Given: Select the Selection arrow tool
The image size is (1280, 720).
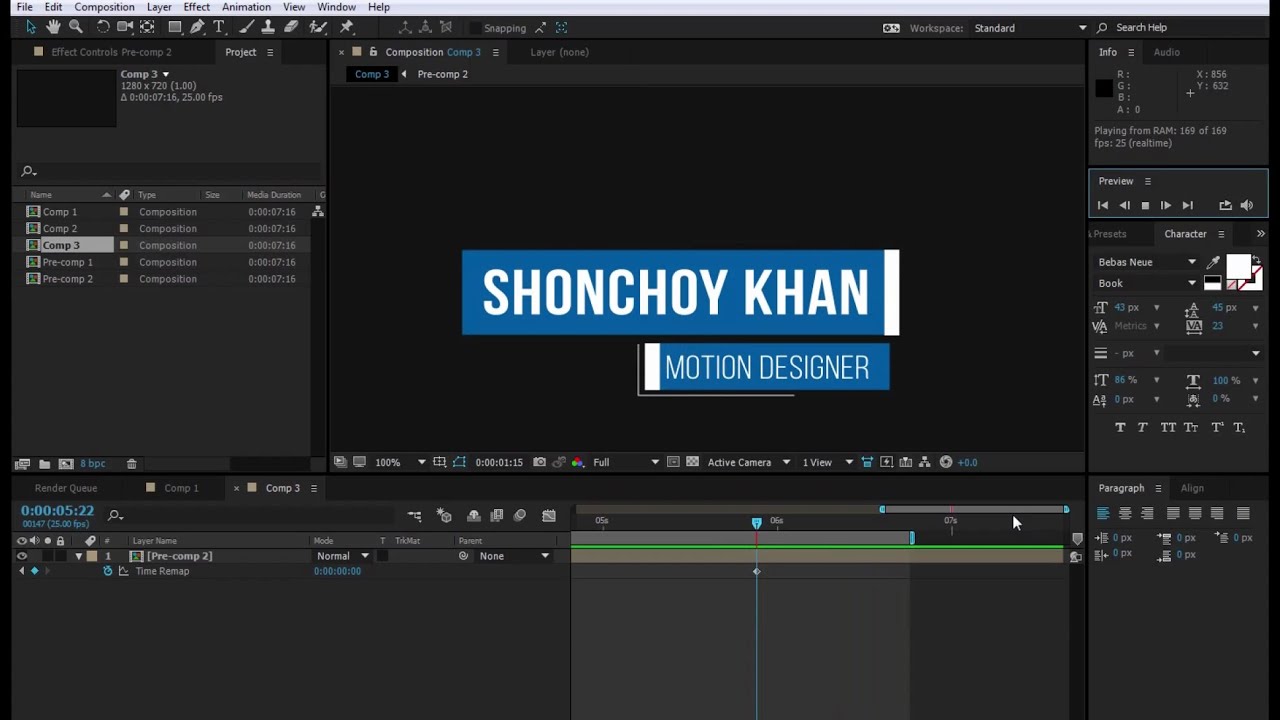Looking at the screenshot, I should 30,27.
